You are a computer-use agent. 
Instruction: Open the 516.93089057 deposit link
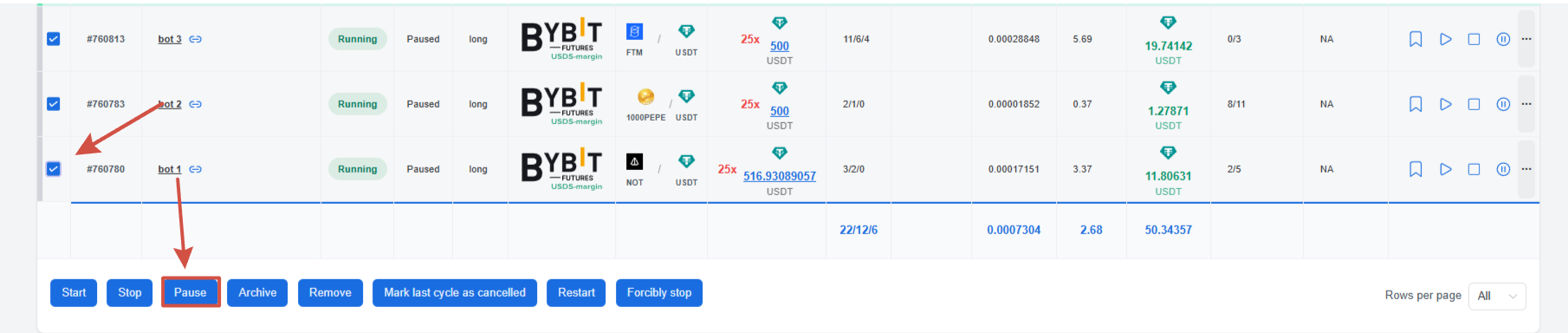[780, 176]
